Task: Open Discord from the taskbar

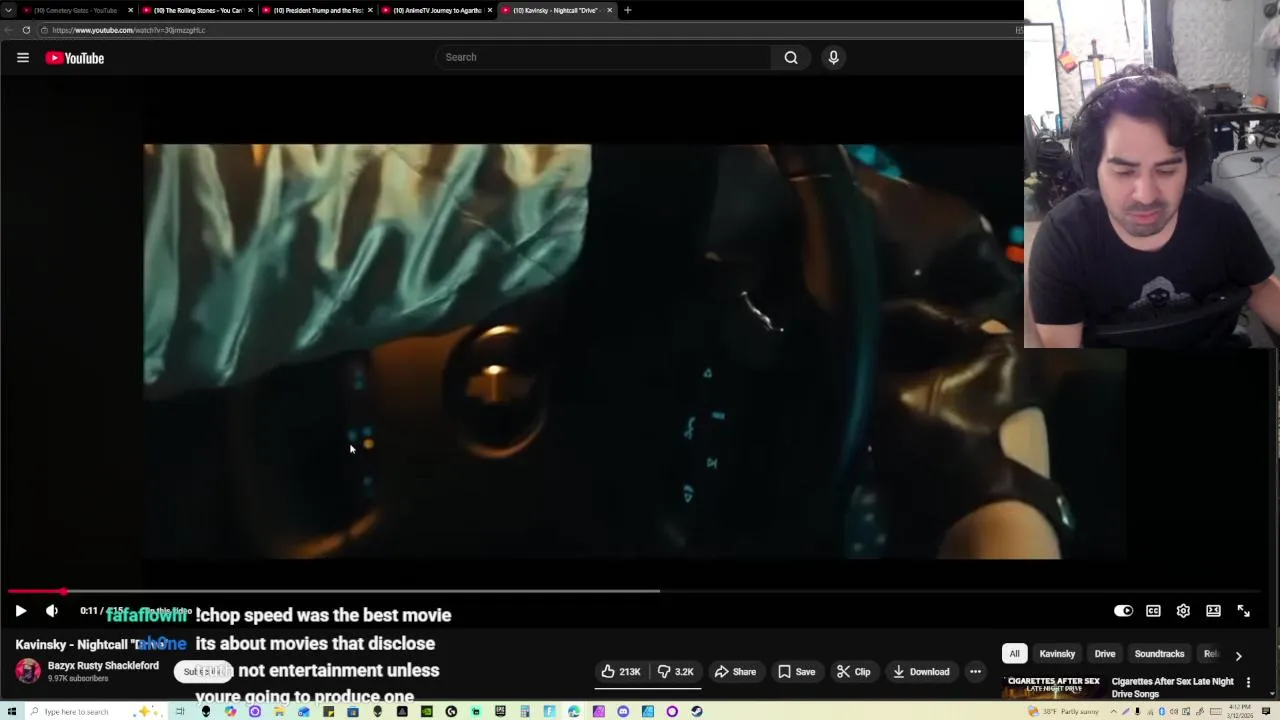Action: pyautogui.click(x=623, y=711)
